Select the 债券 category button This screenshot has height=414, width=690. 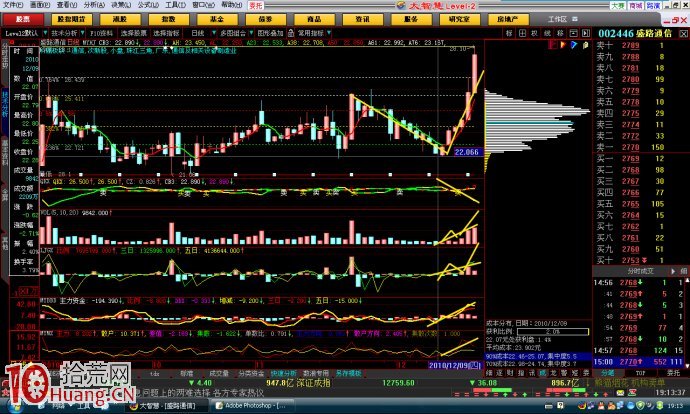tap(265, 19)
